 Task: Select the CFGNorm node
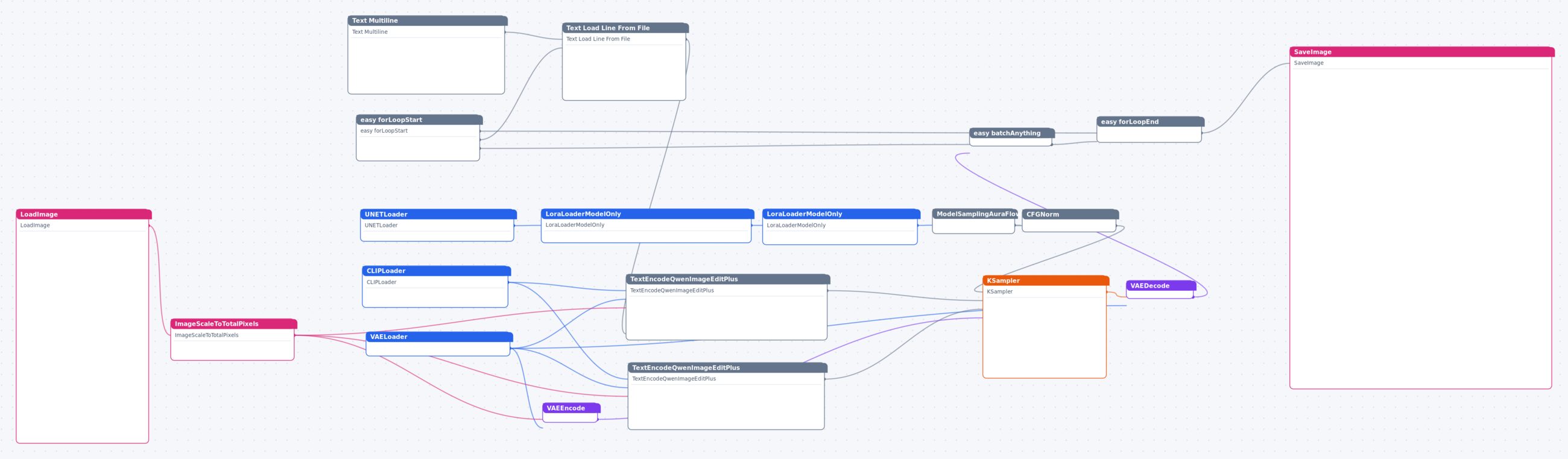click(x=1069, y=221)
